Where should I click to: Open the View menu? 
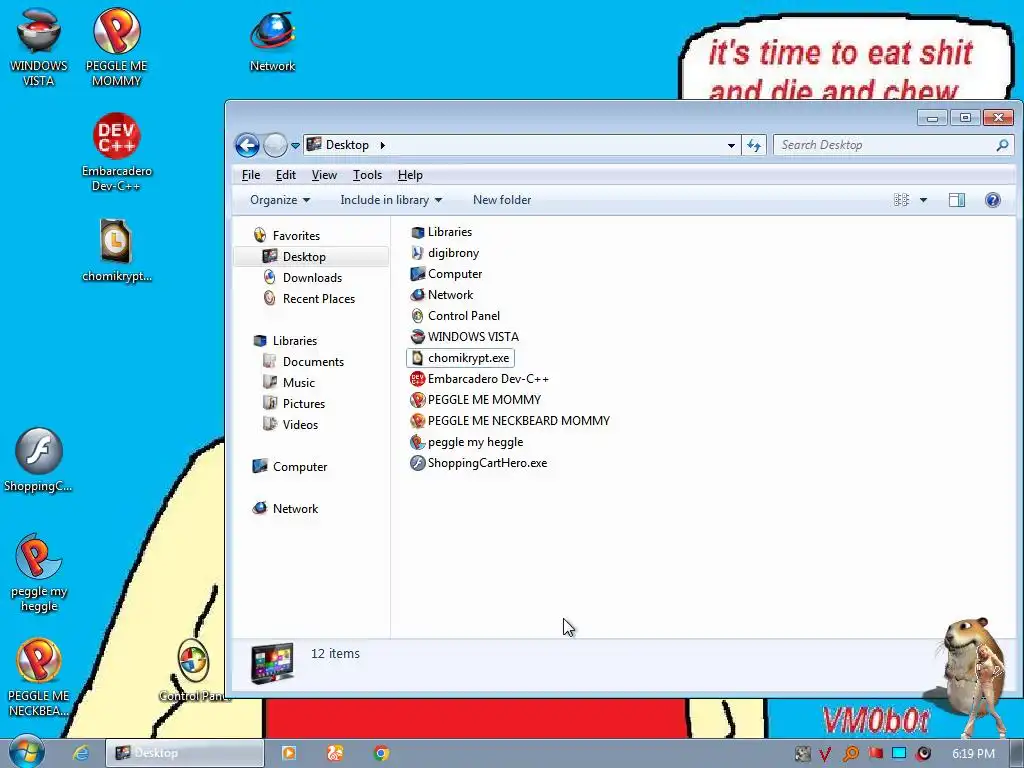click(324, 175)
